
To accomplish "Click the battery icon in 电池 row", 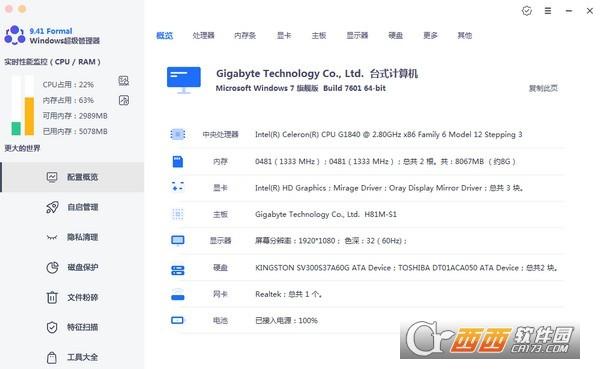I will pyautogui.click(x=178, y=320).
